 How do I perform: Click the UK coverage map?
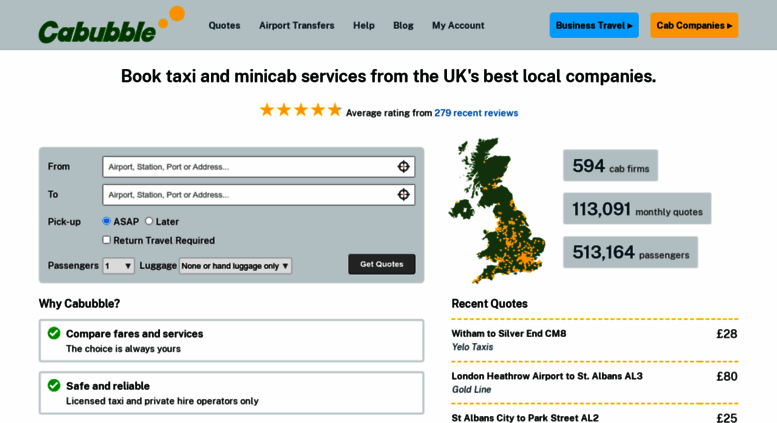[x=497, y=211]
